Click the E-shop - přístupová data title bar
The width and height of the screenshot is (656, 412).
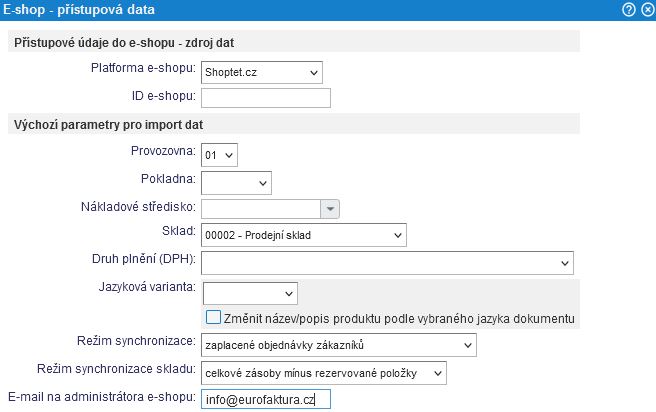click(x=310, y=10)
